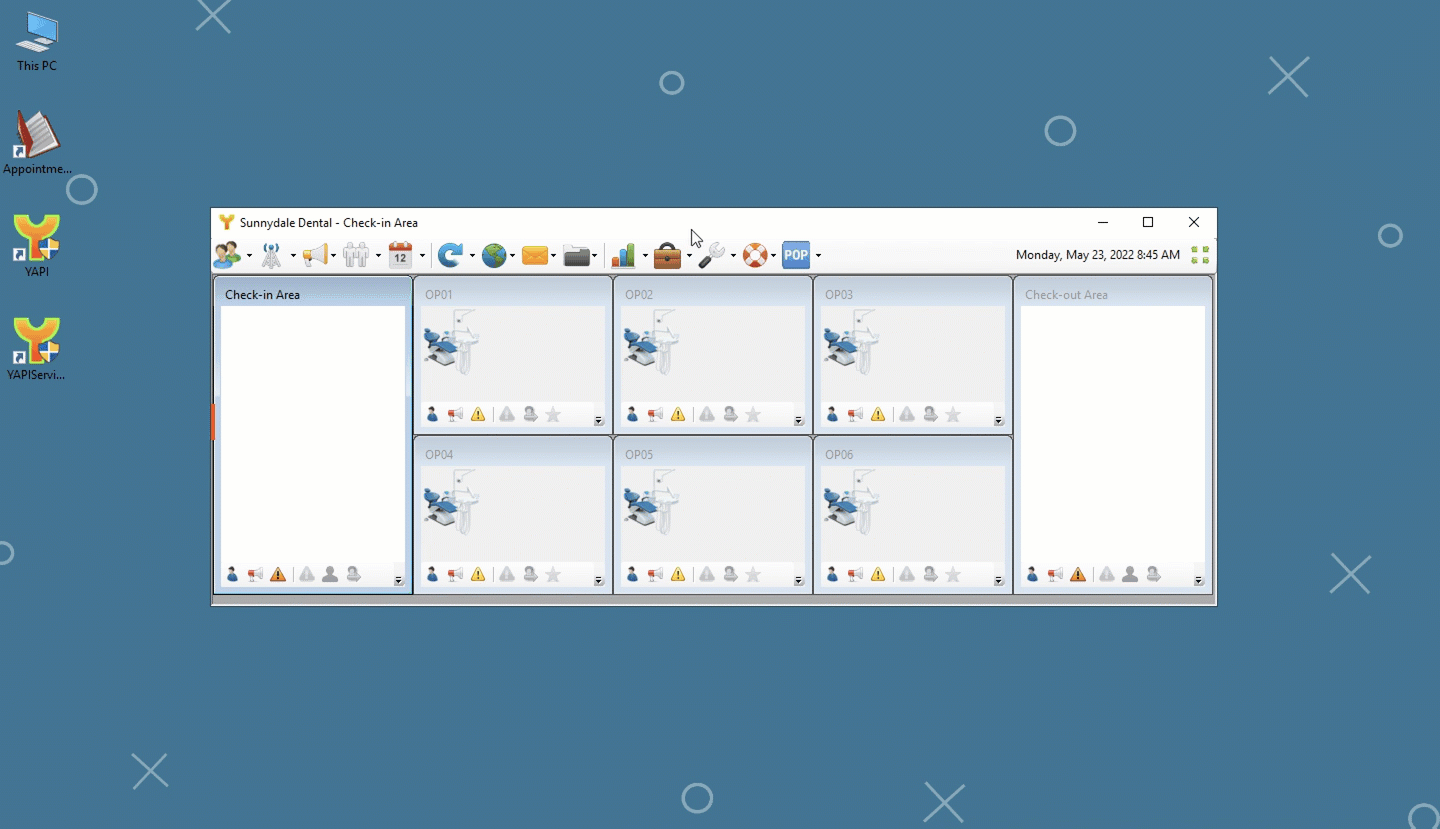Expand the dropdown arrow next to the wrench icon
Image resolution: width=1440 pixels, height=829 pixels.
733,256
